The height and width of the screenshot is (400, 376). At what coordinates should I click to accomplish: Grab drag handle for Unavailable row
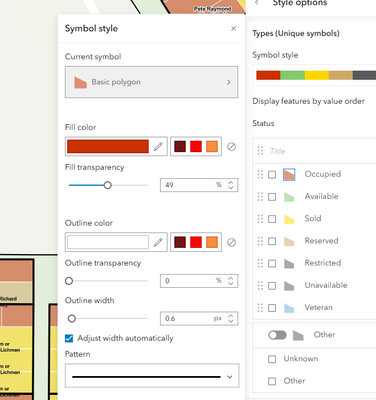[260, 285]
